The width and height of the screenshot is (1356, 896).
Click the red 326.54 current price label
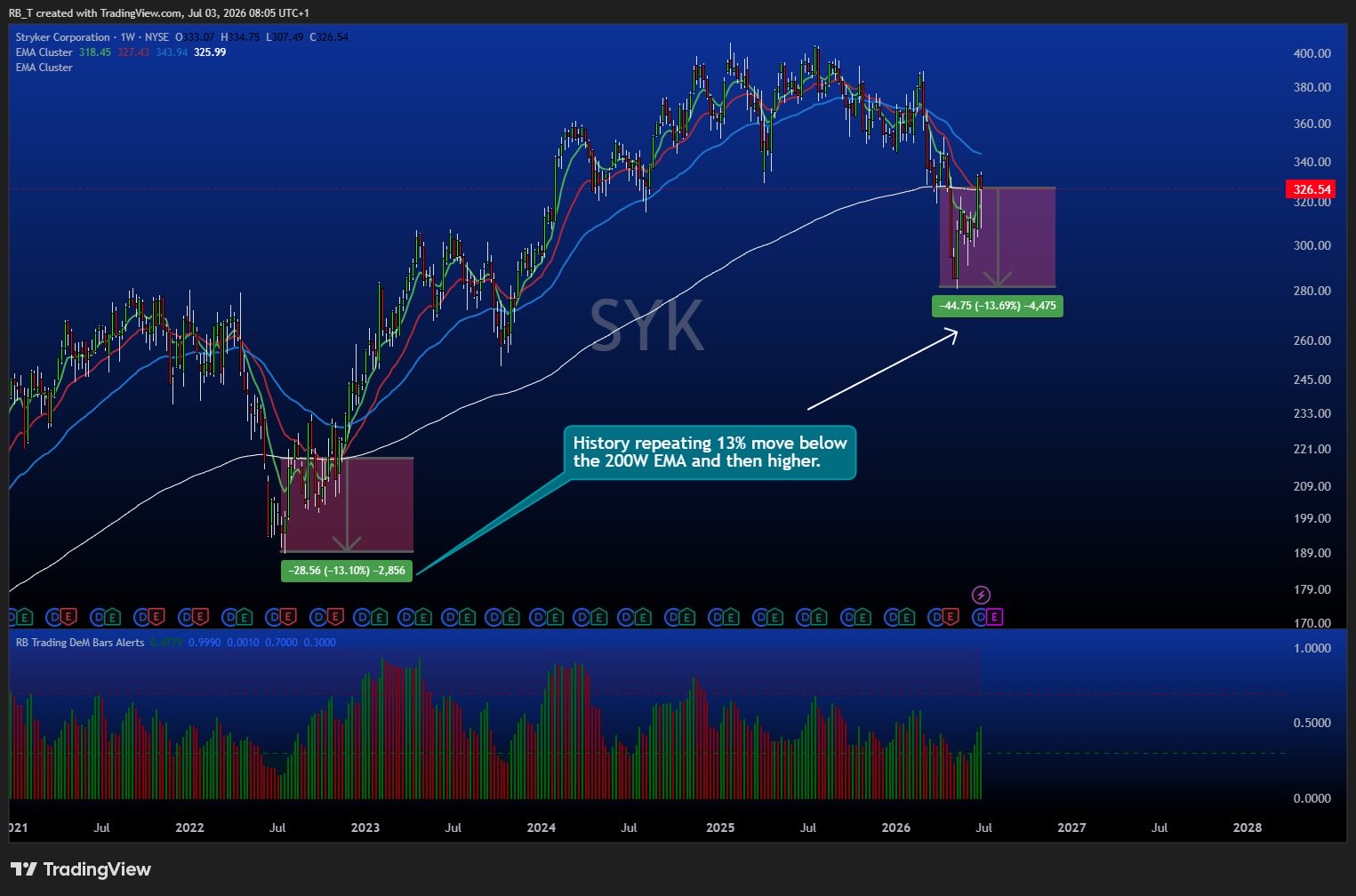(1312, 189)
